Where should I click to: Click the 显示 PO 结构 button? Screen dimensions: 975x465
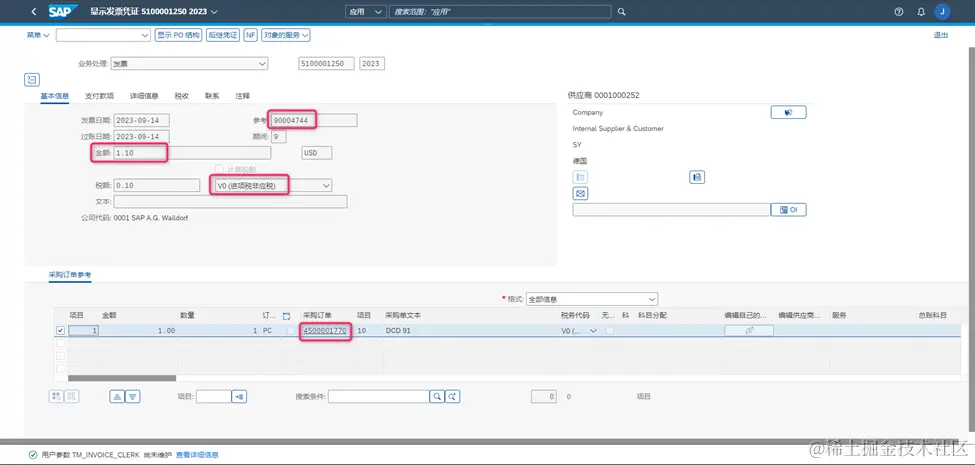tap(179, 35)
